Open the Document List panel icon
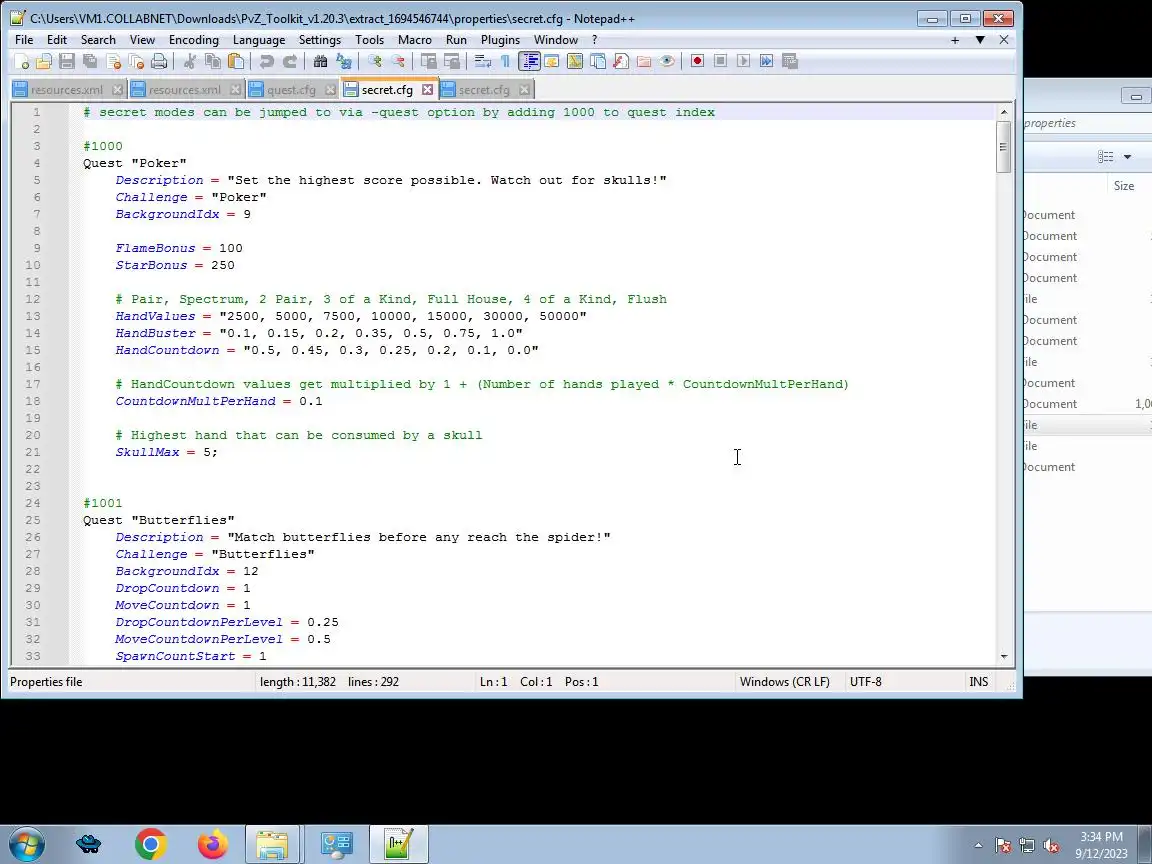The width and height of the screenshot is (1152, 864). tap(598, 61)
